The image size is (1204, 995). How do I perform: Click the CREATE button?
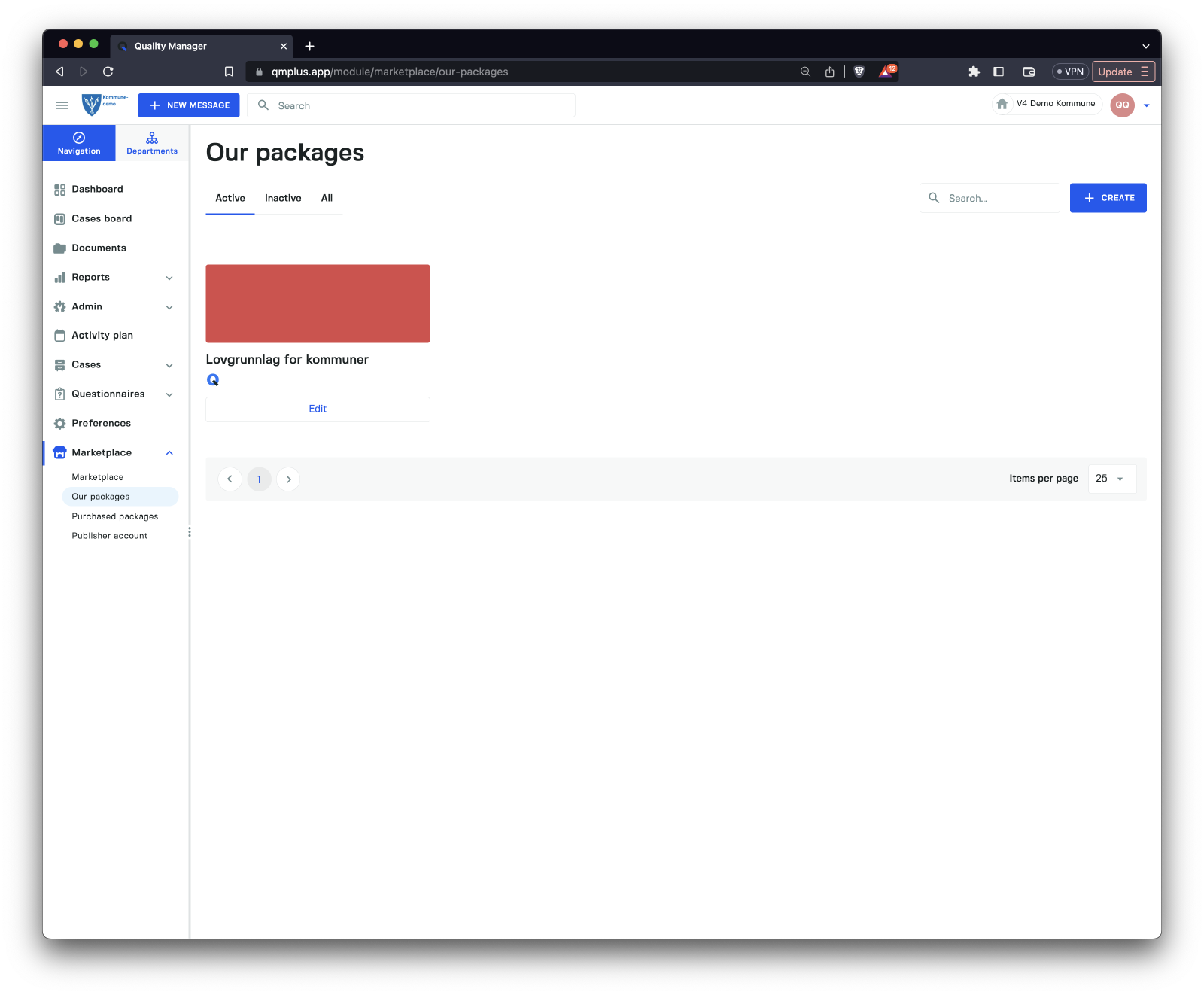coord(1108,198)
